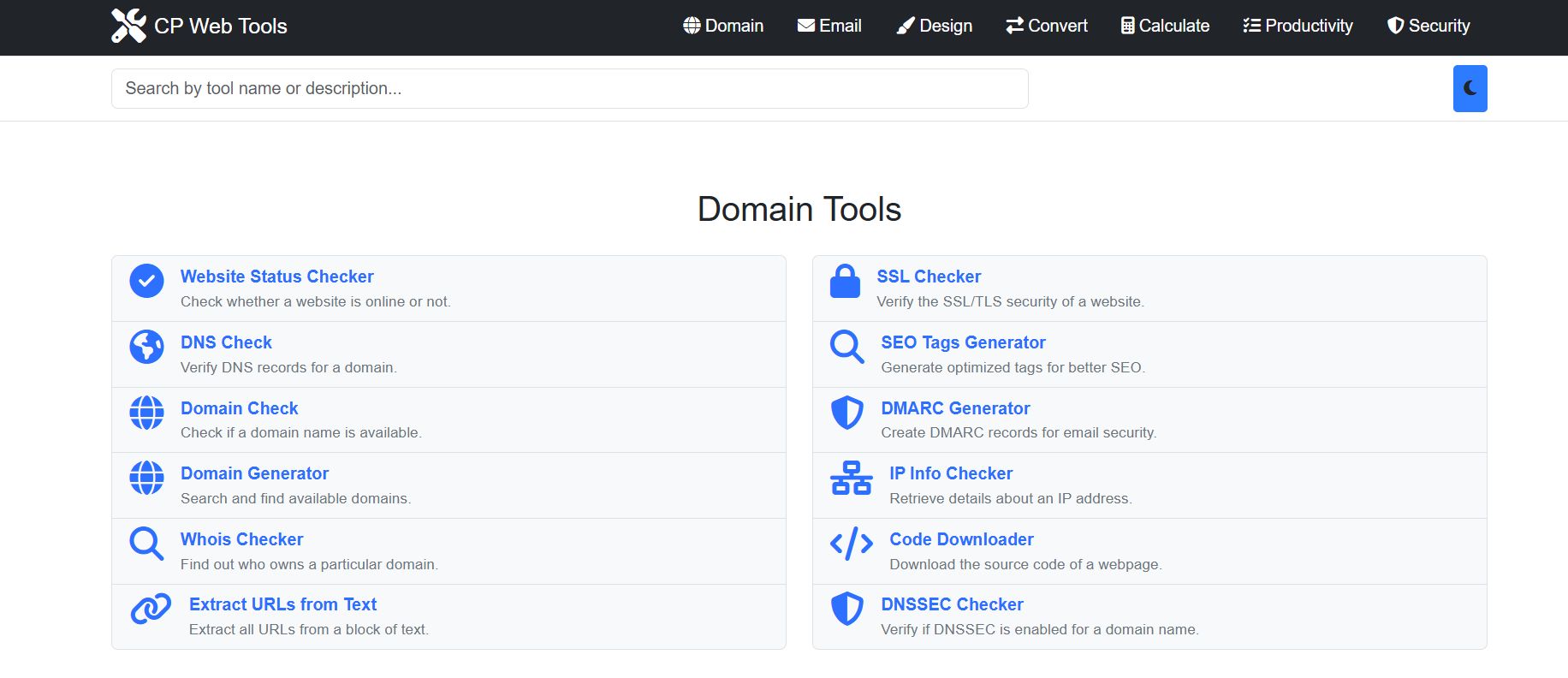Click the shield icon beside DMARC Generator
1568x678 pixels.
pos(846,413)
